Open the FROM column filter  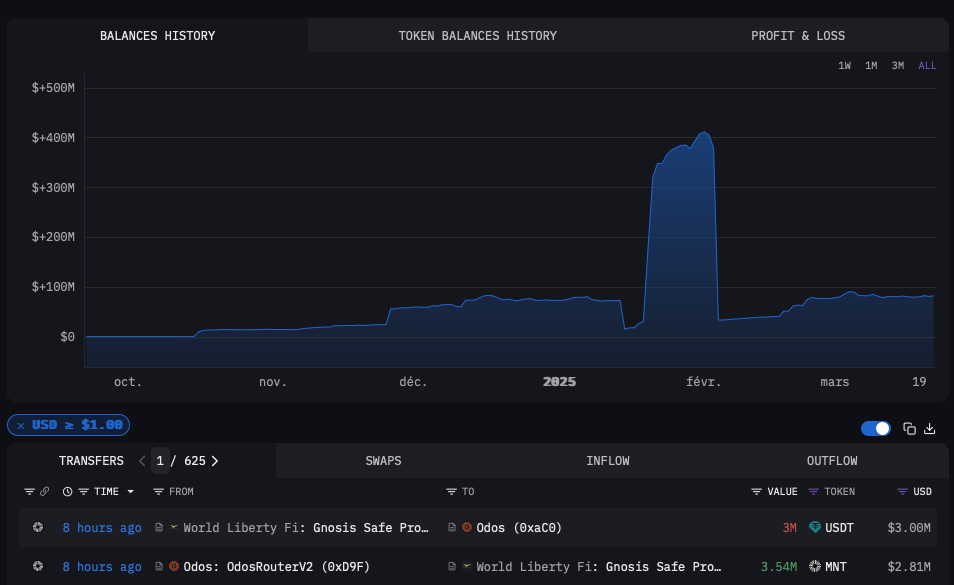[x=158, y=491]
